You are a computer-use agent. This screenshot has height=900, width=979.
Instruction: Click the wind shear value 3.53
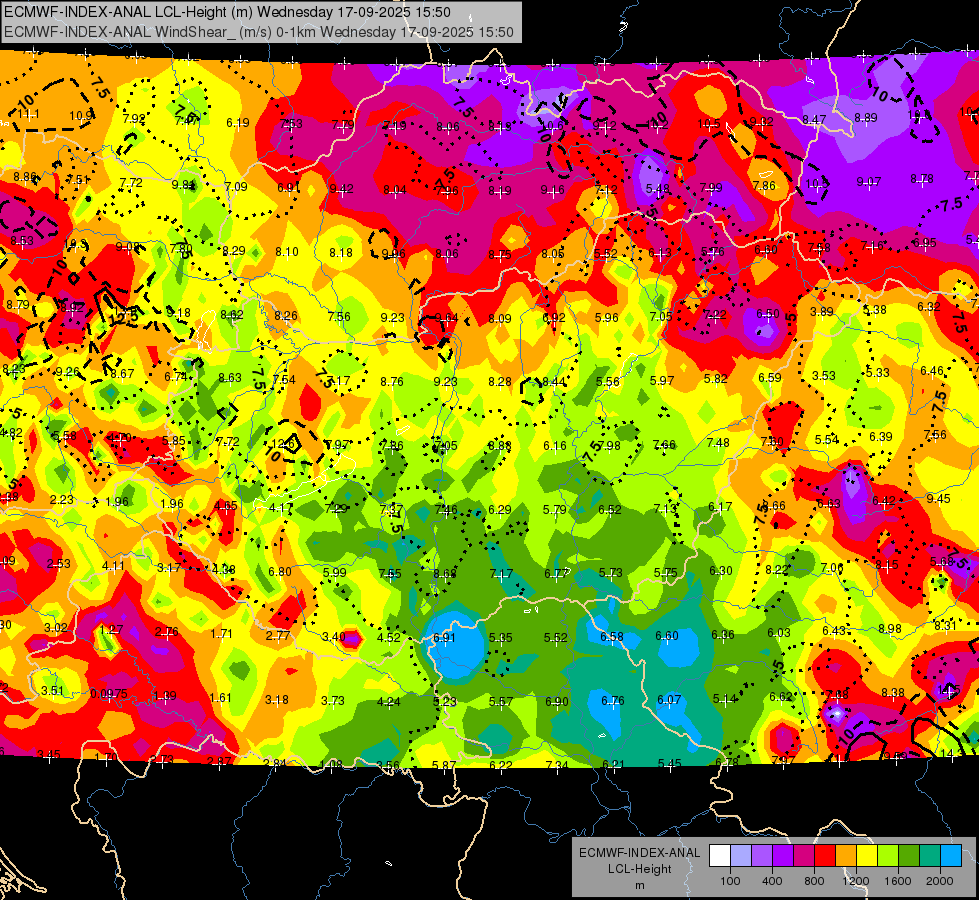(x=824, y=375)
